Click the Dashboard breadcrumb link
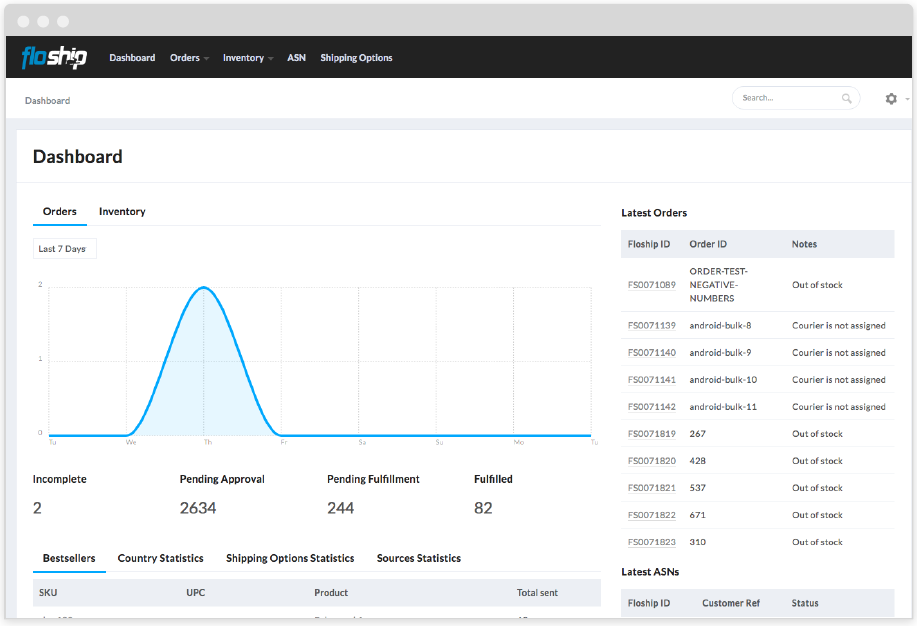The height and width of the screenshot is (626, 917). [47, 100]
